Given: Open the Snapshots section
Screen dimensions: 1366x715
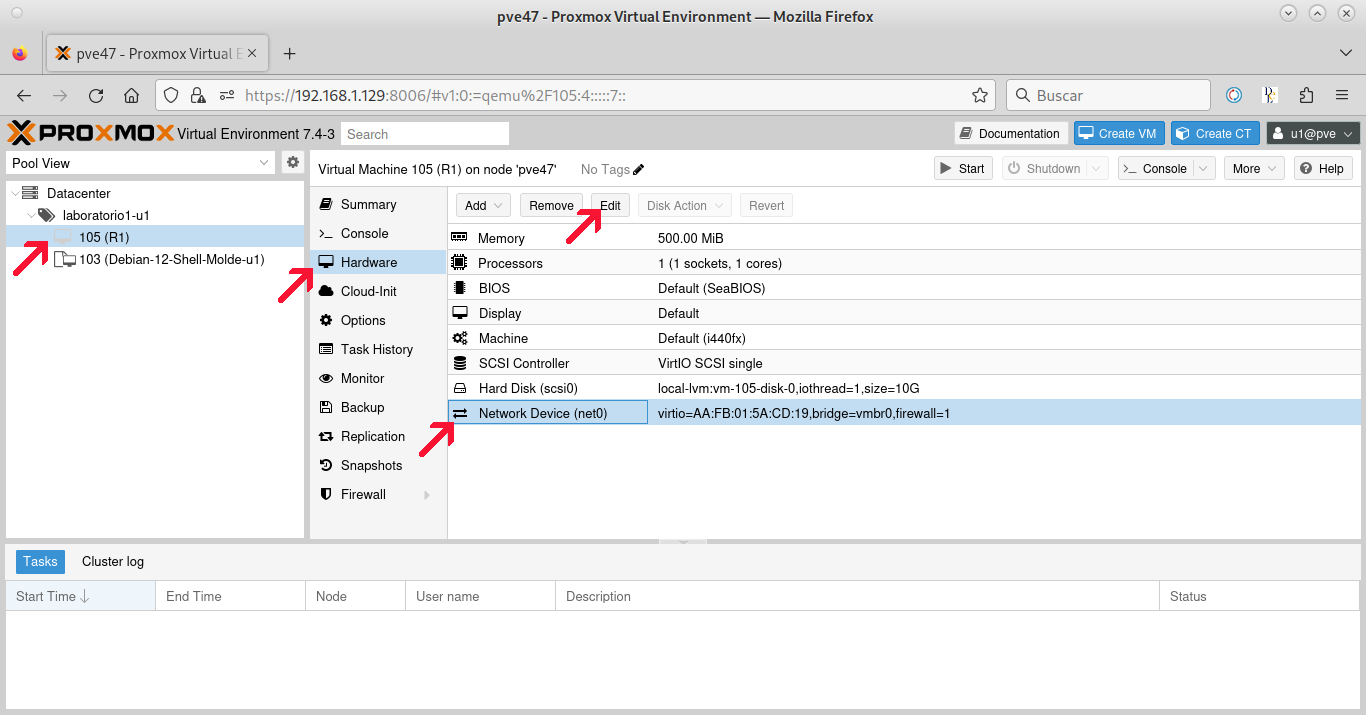Looking at the screenshot, I should [x=378, y=465].
